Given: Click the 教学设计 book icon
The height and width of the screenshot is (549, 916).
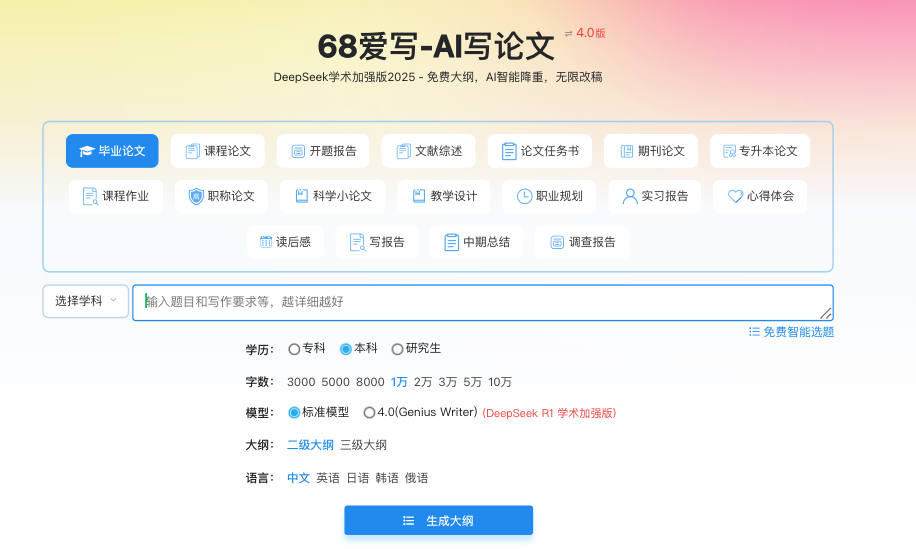Looking at the screenshot, I should (419, 196).
